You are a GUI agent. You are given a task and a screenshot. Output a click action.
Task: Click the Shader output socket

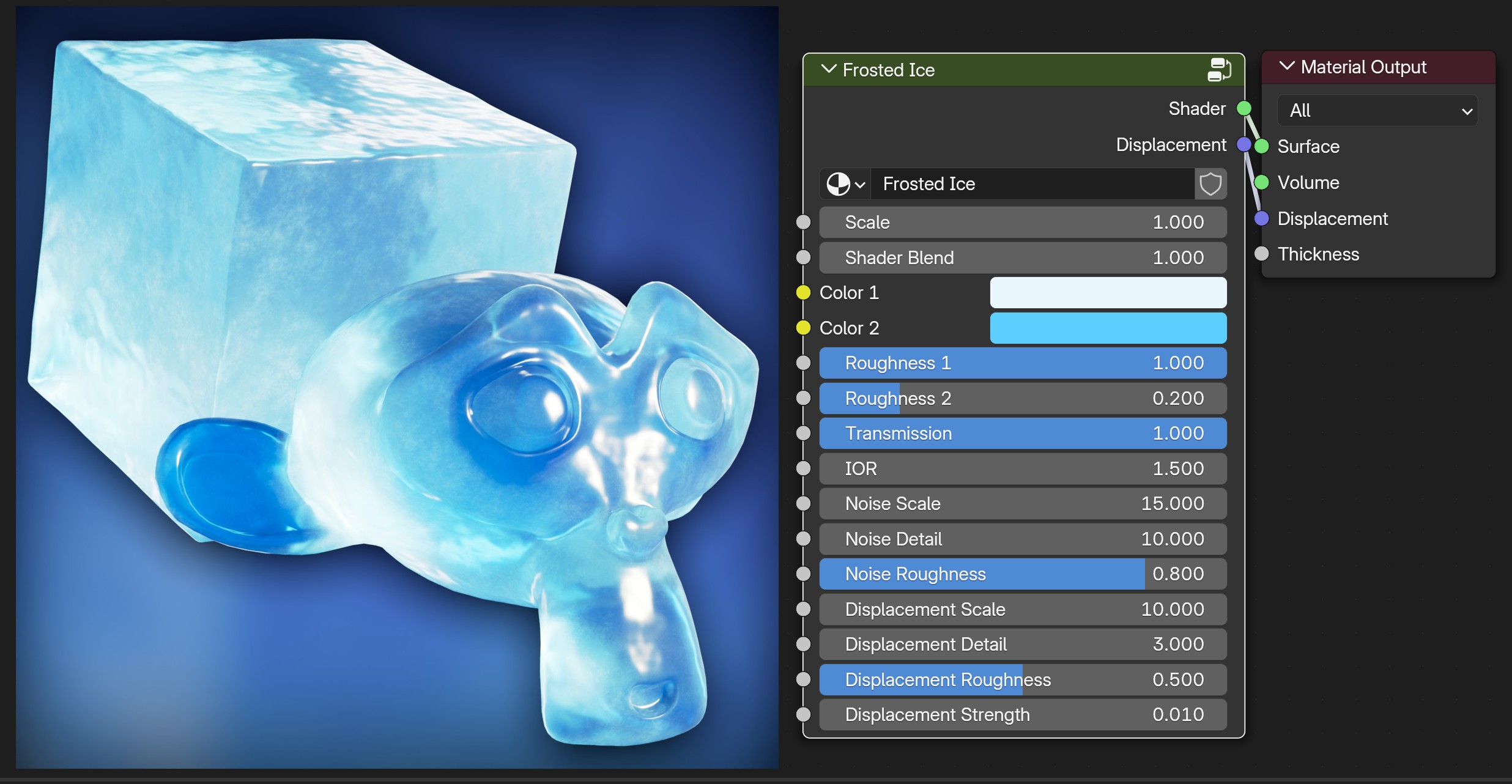(x=1244, y=108)
